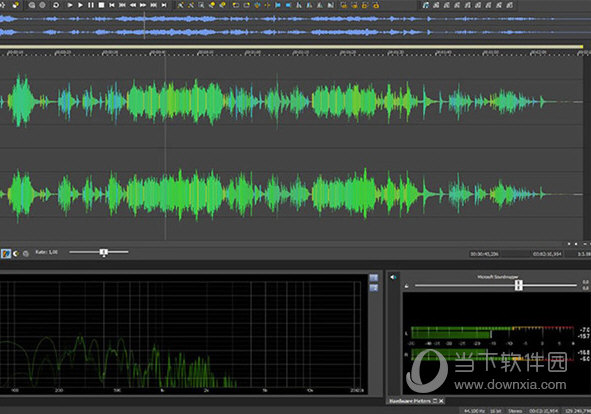Jump to the end of the file

click(164, 5)
